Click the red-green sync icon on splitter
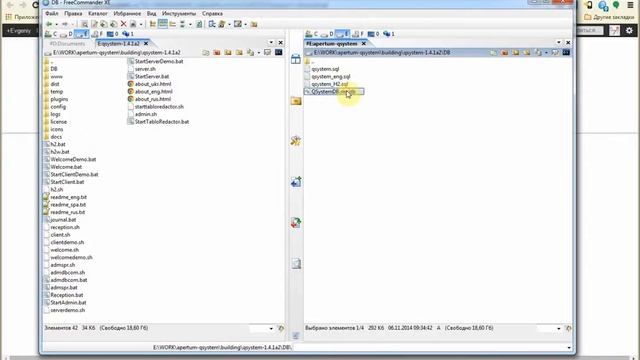This screenshot has width=640, height=360. (x=296, y=222)
